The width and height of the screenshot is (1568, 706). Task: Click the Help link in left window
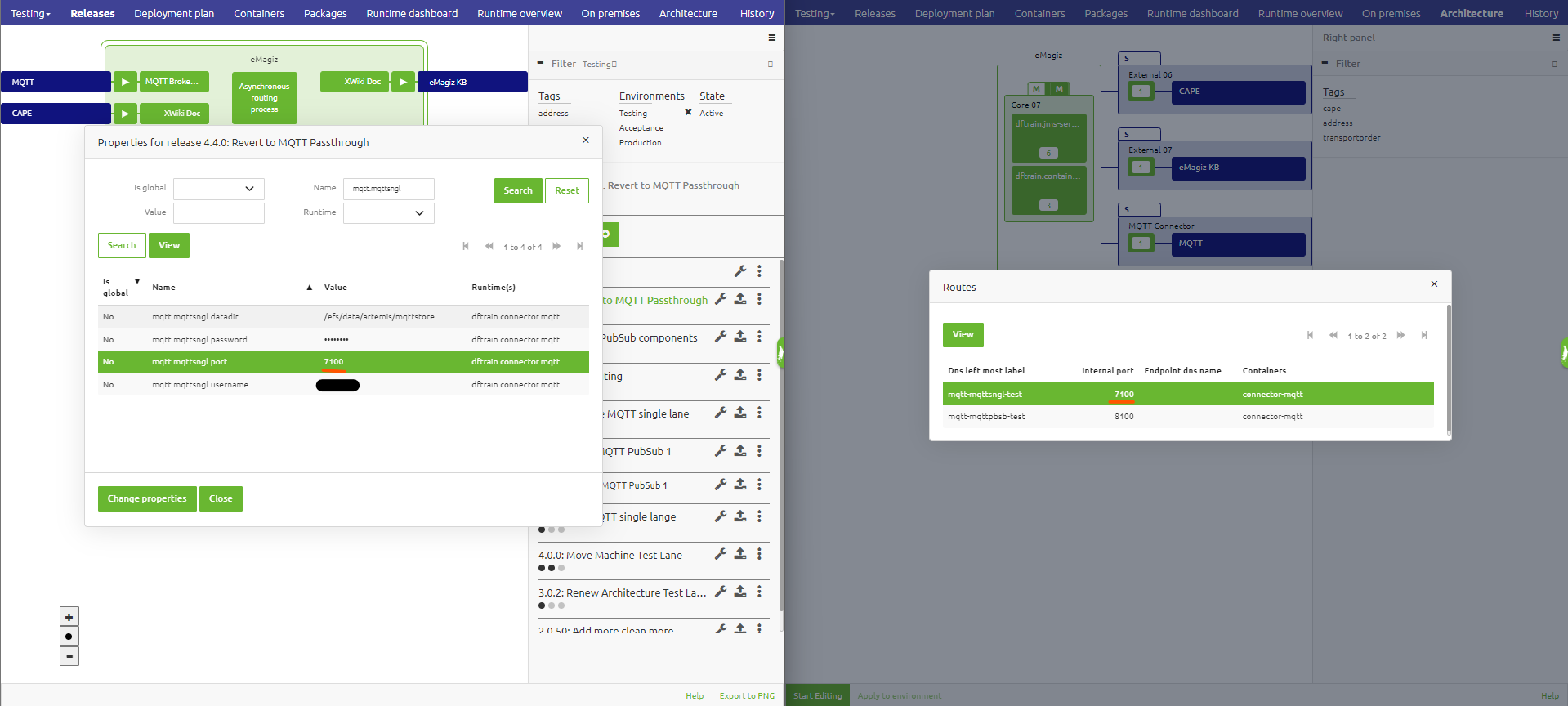click(695, 696)
